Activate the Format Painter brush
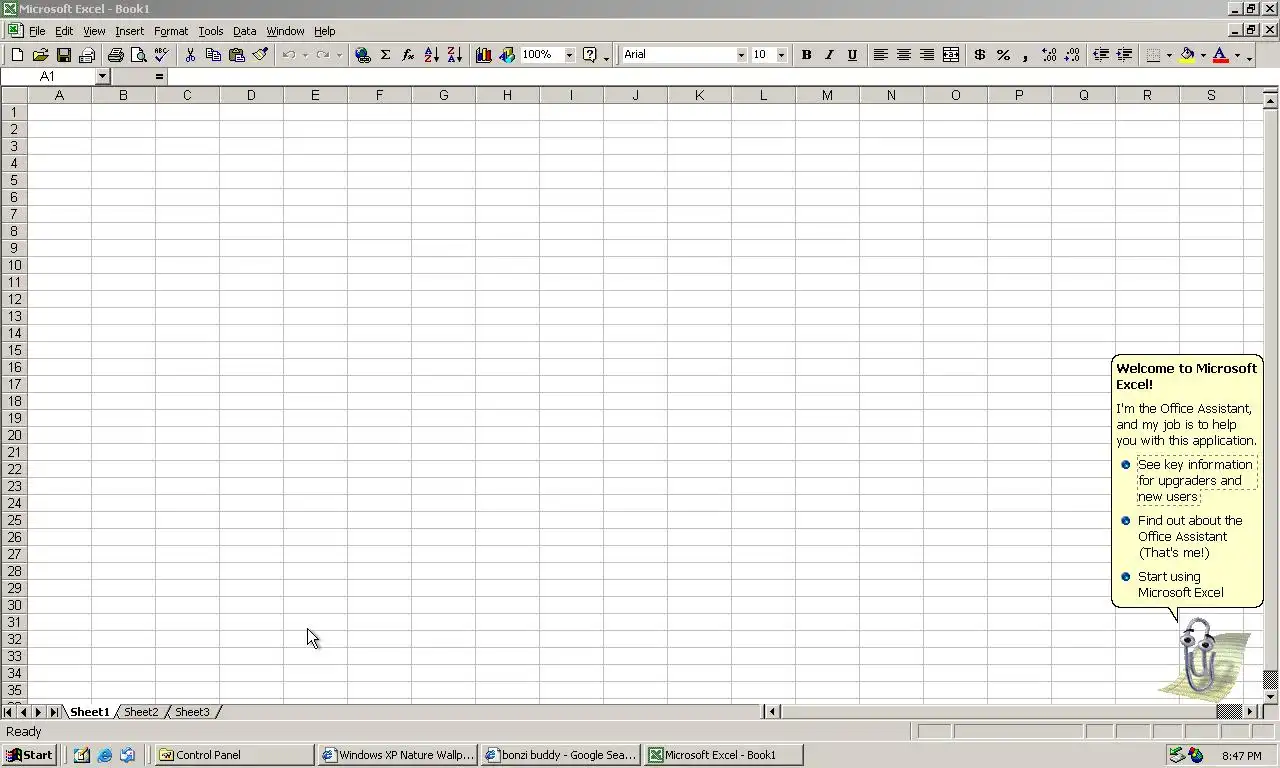This screenshot has height=768, width=1280. 260,55
